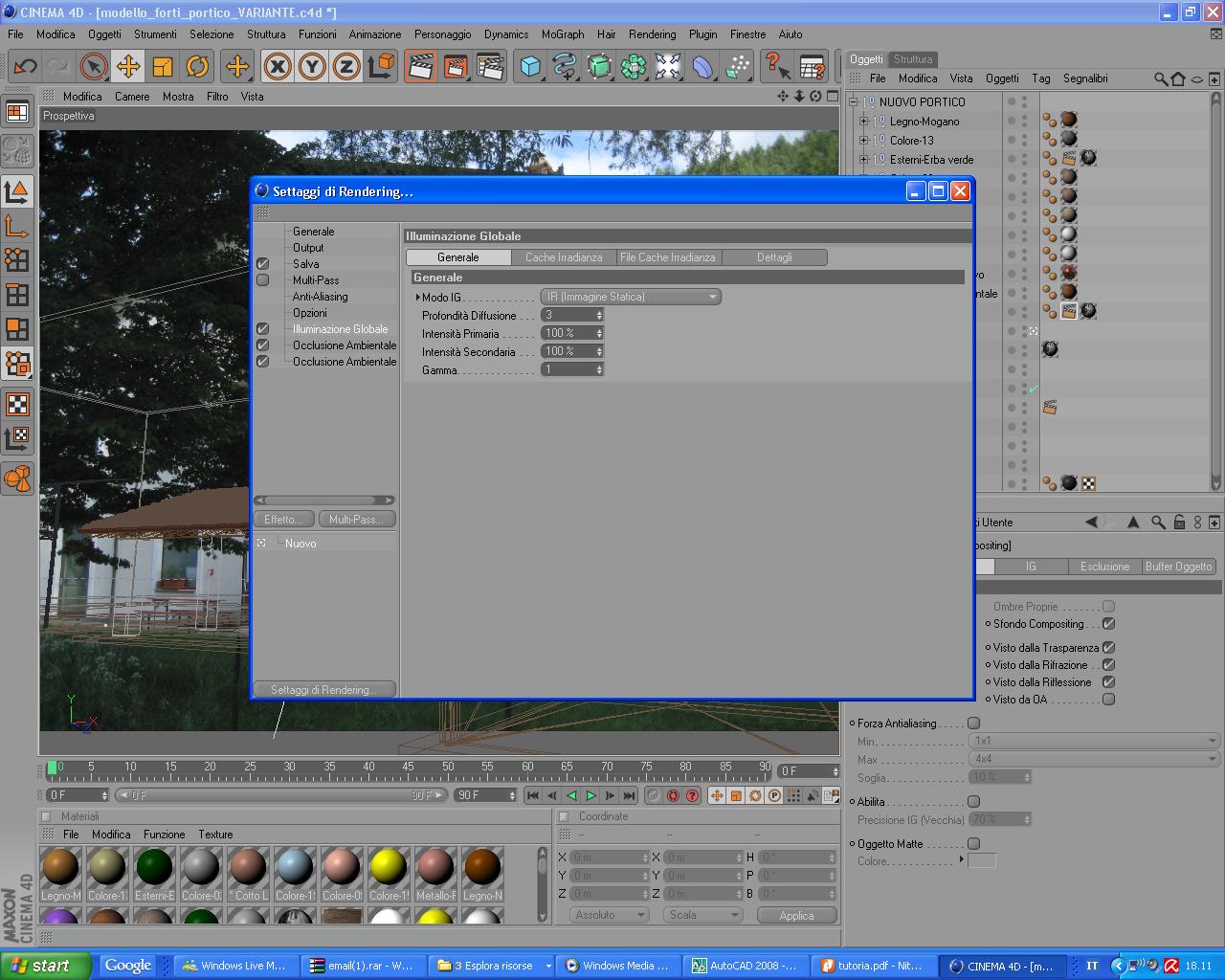Toggle the X axis lock icon
This screenshot has width=1225, height=980.
278,66
